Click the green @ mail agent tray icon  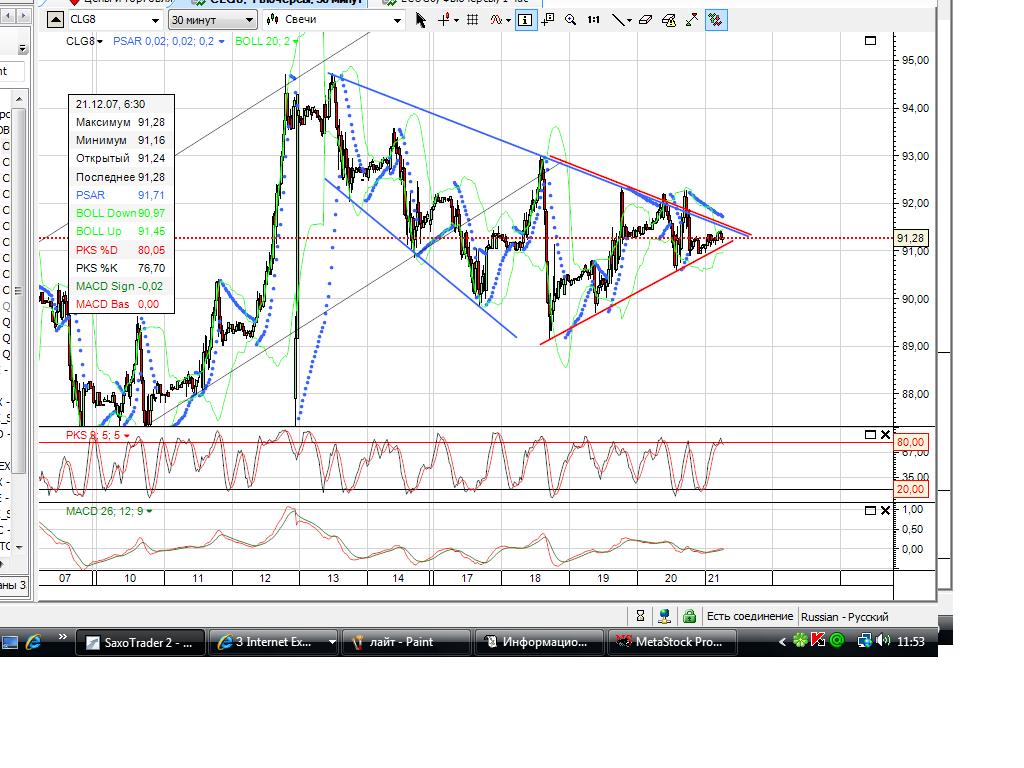coord(837,641)
